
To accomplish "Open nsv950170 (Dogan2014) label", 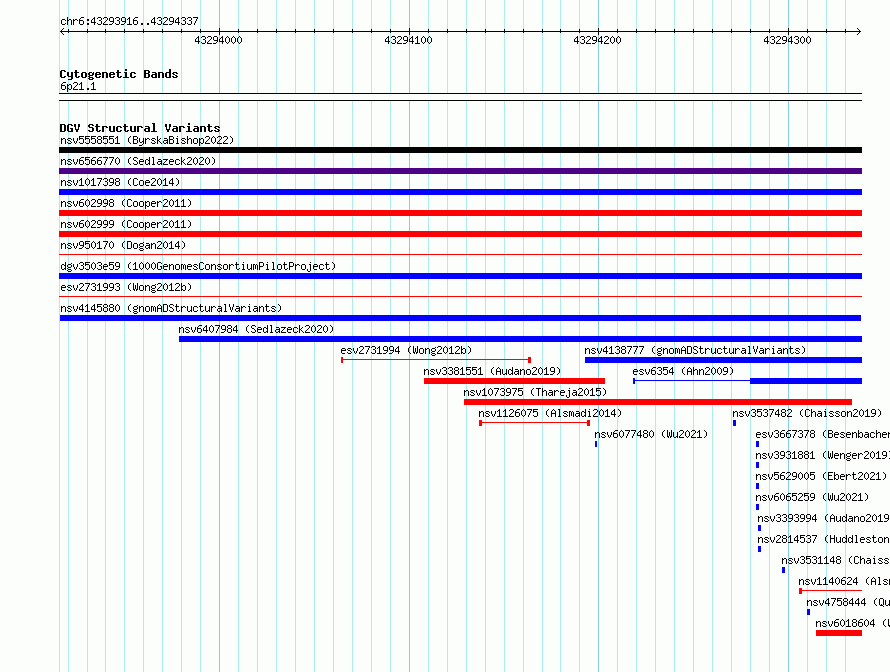I will pos(123,245).
